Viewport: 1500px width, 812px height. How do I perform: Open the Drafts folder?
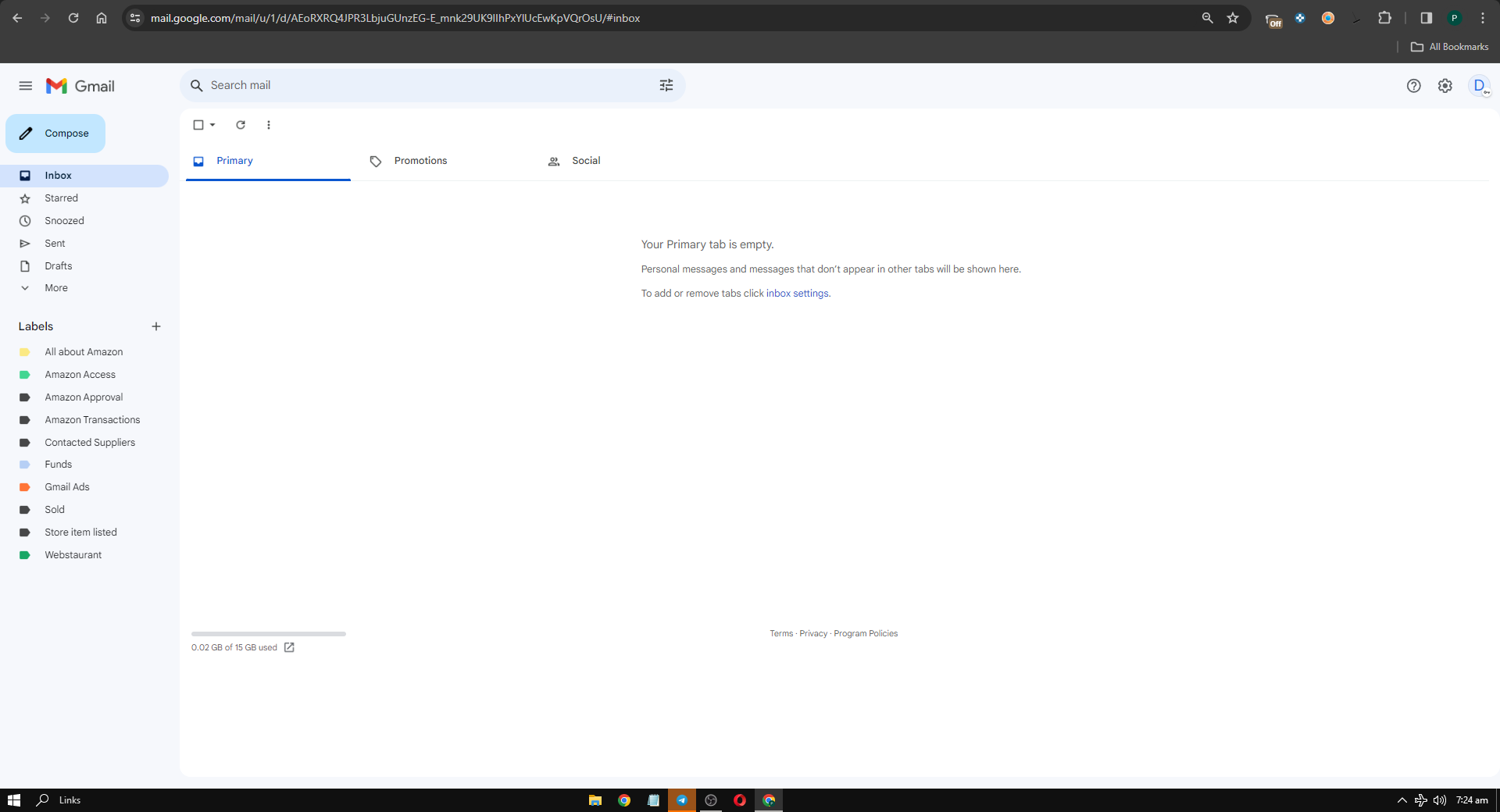pos(84,266)
